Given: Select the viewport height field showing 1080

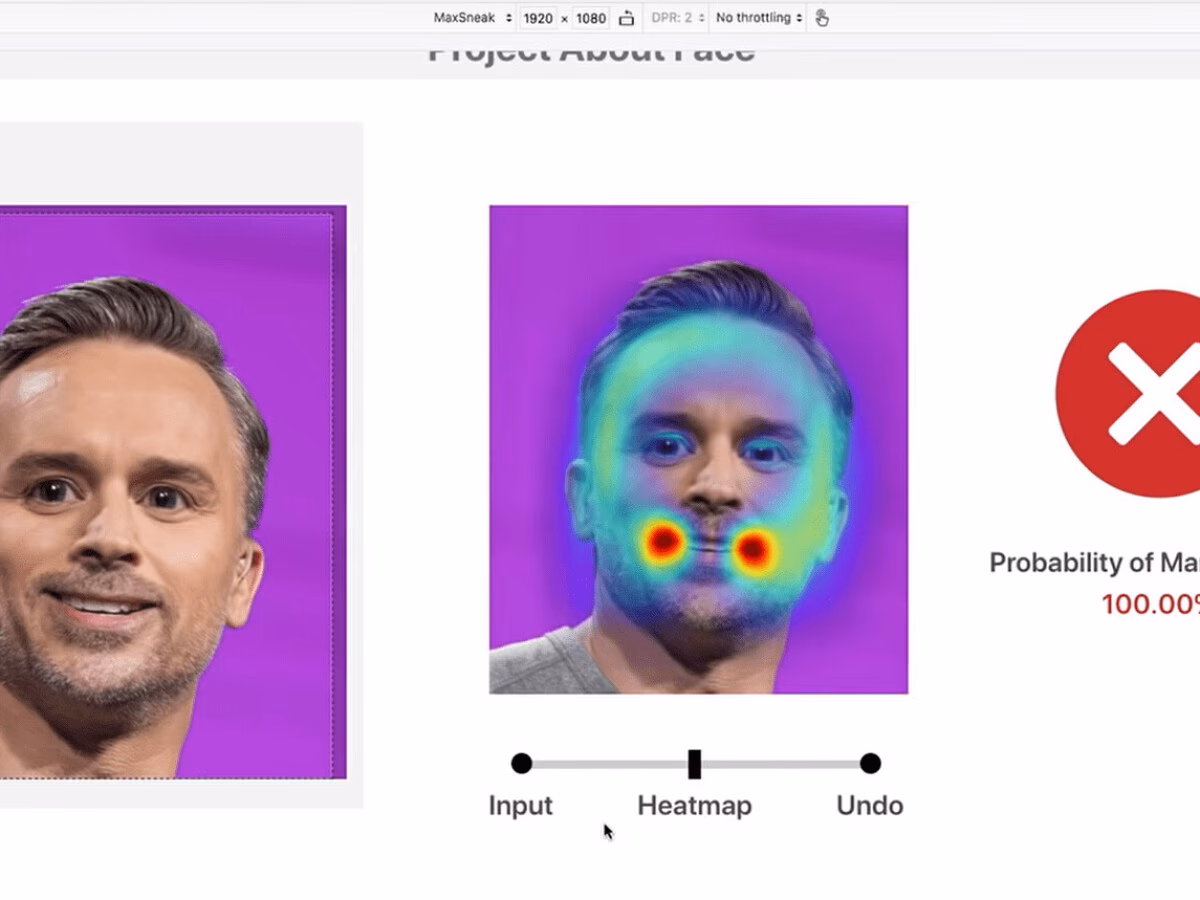Looking at the screenshot, I should [x=589, y=17].
